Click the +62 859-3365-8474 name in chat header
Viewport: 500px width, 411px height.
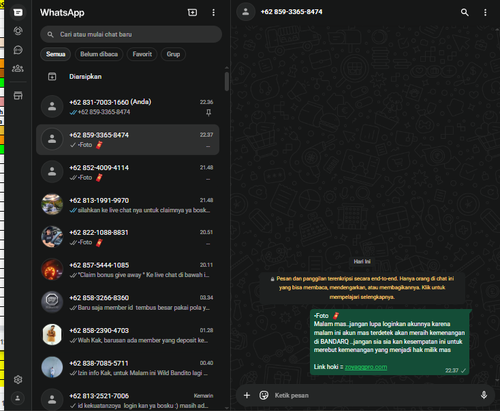click(291, 12)
